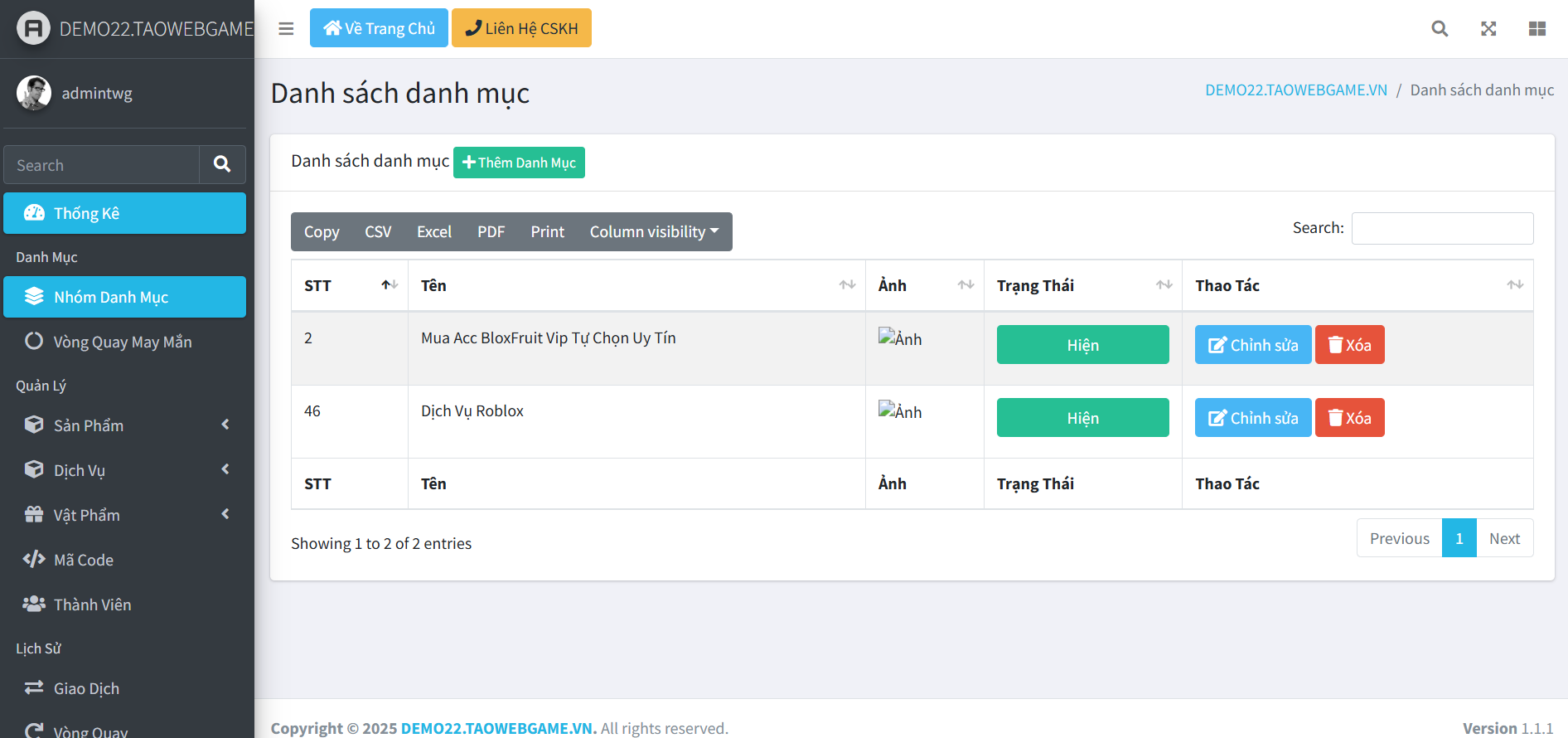Viewport: 1568px width, 738px height.
Task: Click the image thumbnail in row 46
Action: click(x=900, y=410)
